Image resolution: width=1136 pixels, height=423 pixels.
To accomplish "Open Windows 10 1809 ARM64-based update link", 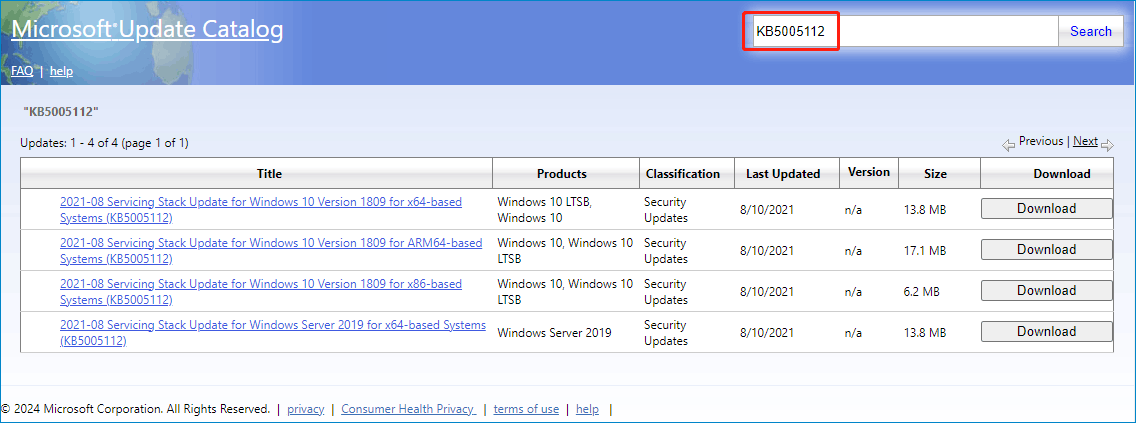I will click(x=271, y=251).
